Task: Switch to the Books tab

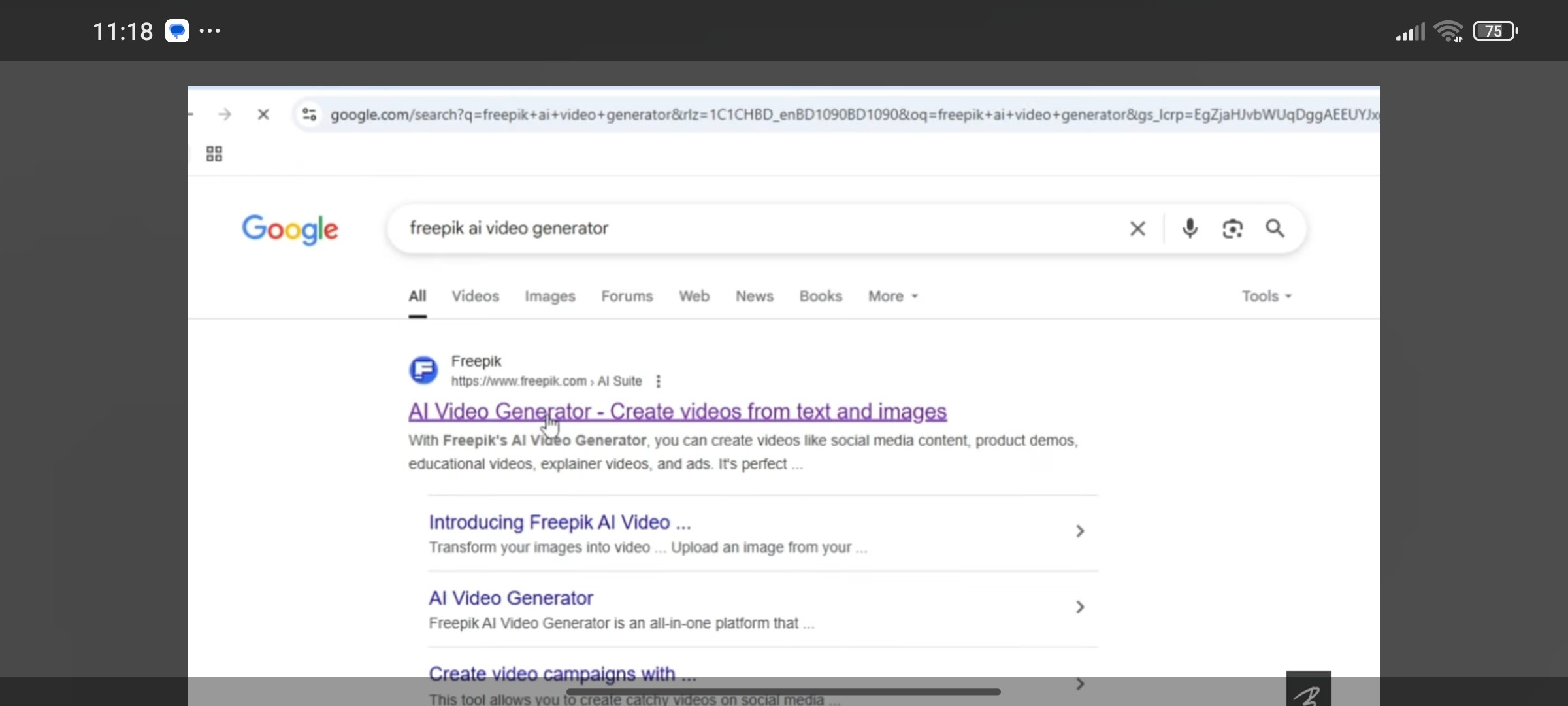Action: coord(821,296)
